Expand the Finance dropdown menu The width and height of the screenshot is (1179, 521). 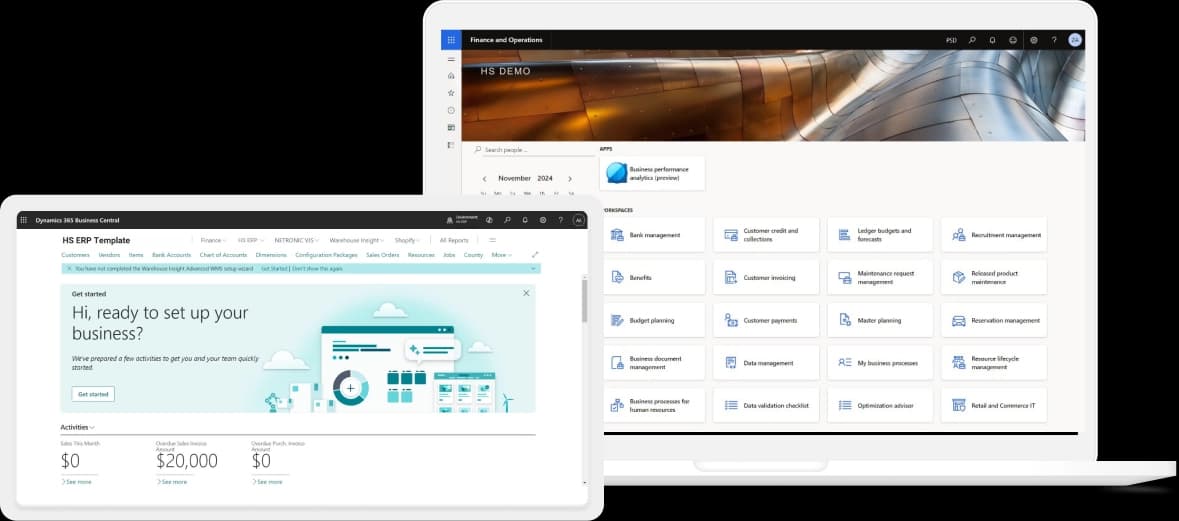point(213,240)
